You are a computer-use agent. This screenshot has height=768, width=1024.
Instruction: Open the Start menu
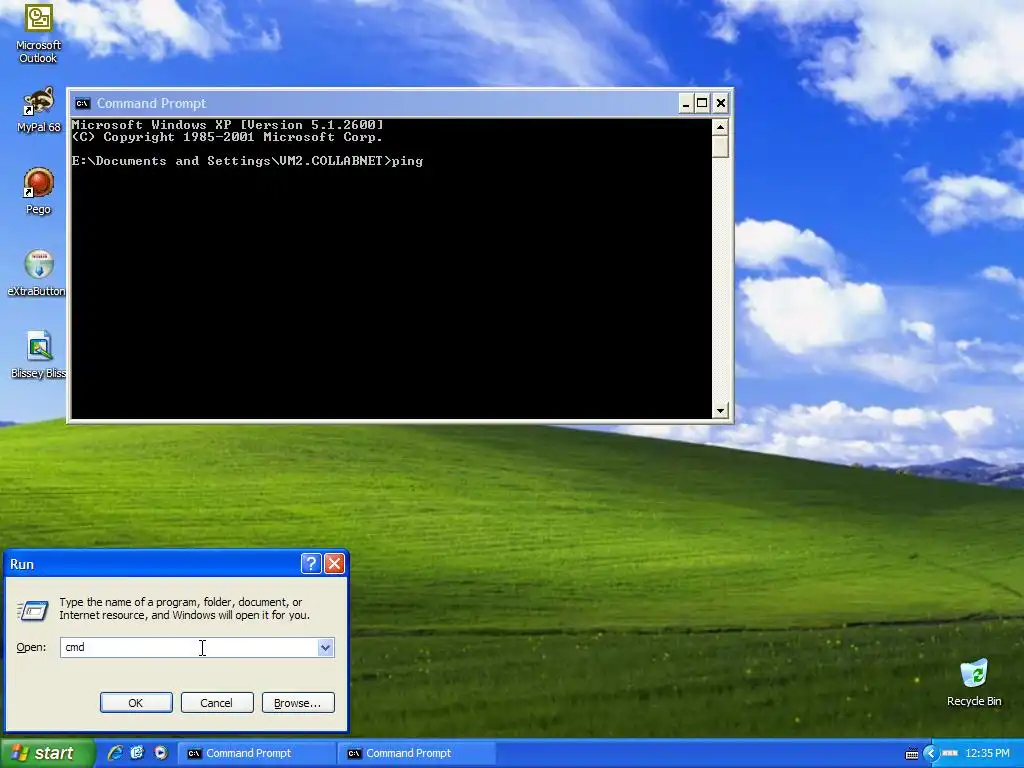click(x=47, y=753)
